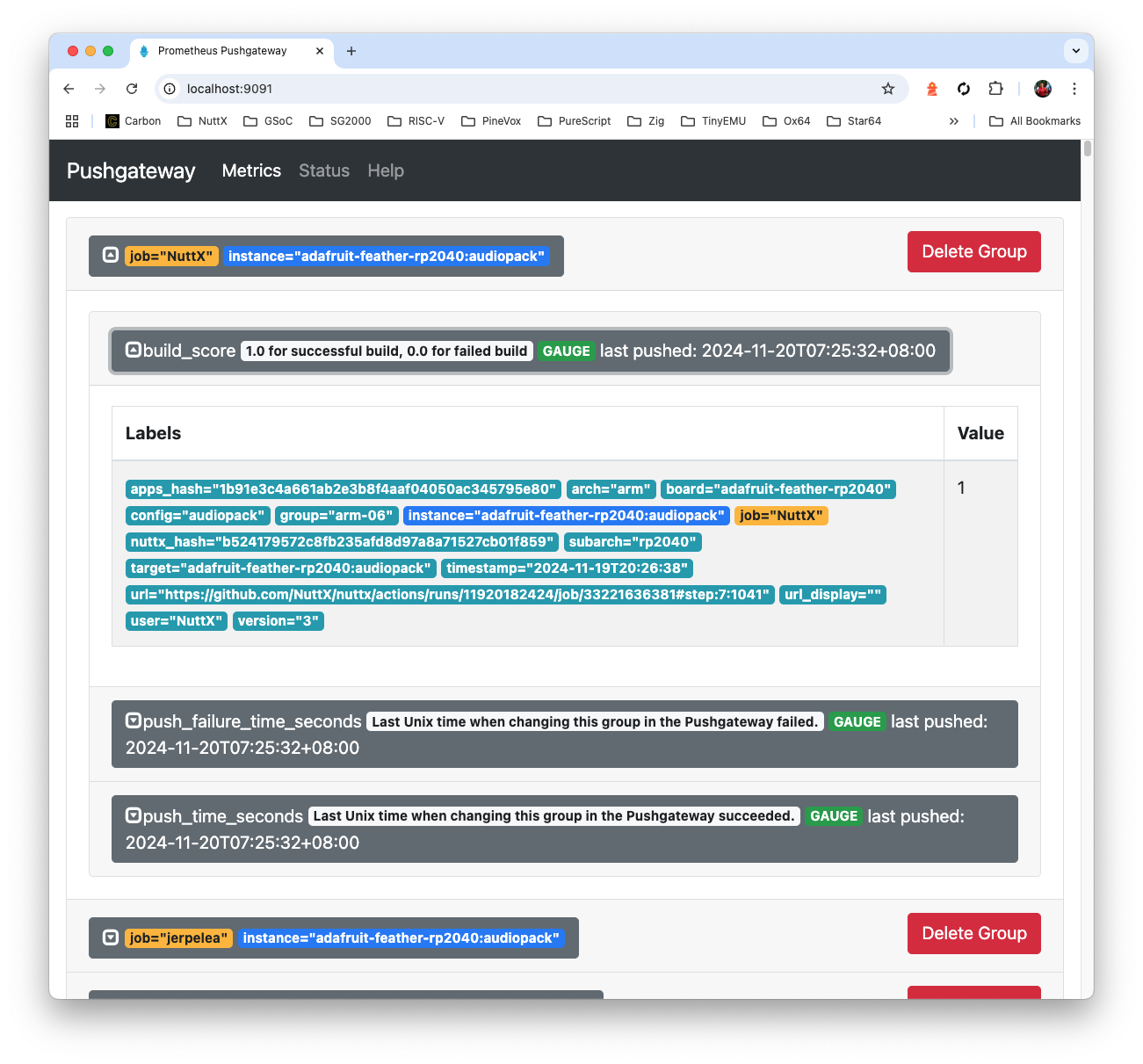1143x1064 pixels.
Task: Open the Chrome three-dot menu
Action: tap(1074, 89)
